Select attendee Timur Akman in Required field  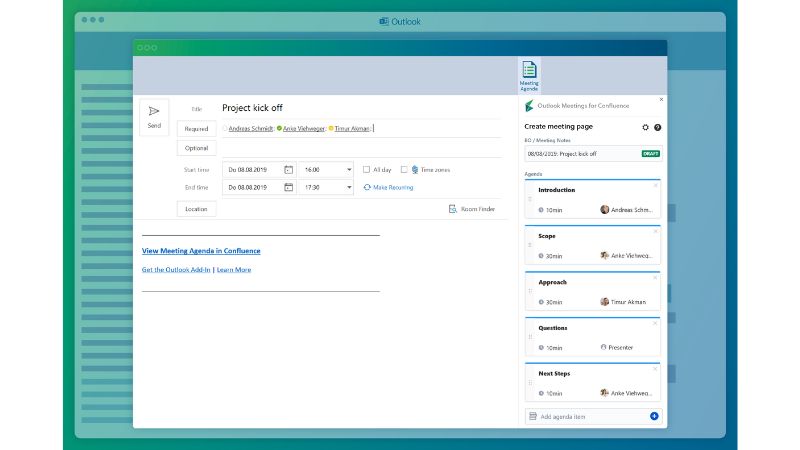(352, 129)
